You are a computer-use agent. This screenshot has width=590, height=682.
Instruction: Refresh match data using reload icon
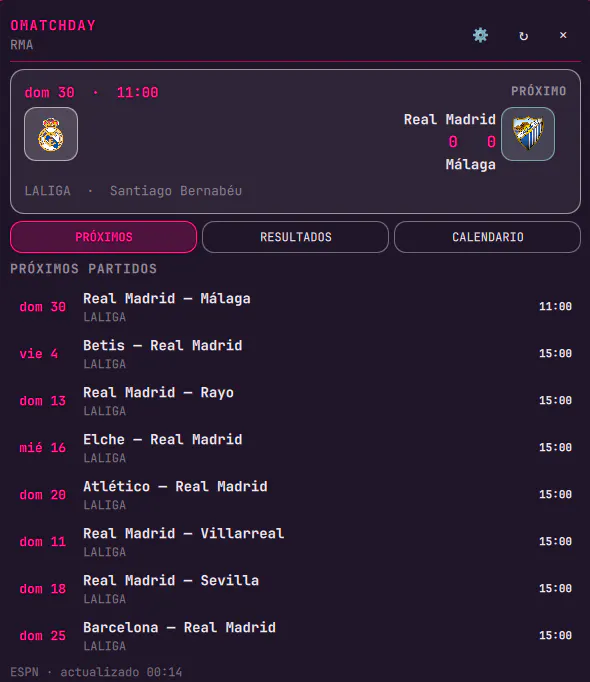523,36
